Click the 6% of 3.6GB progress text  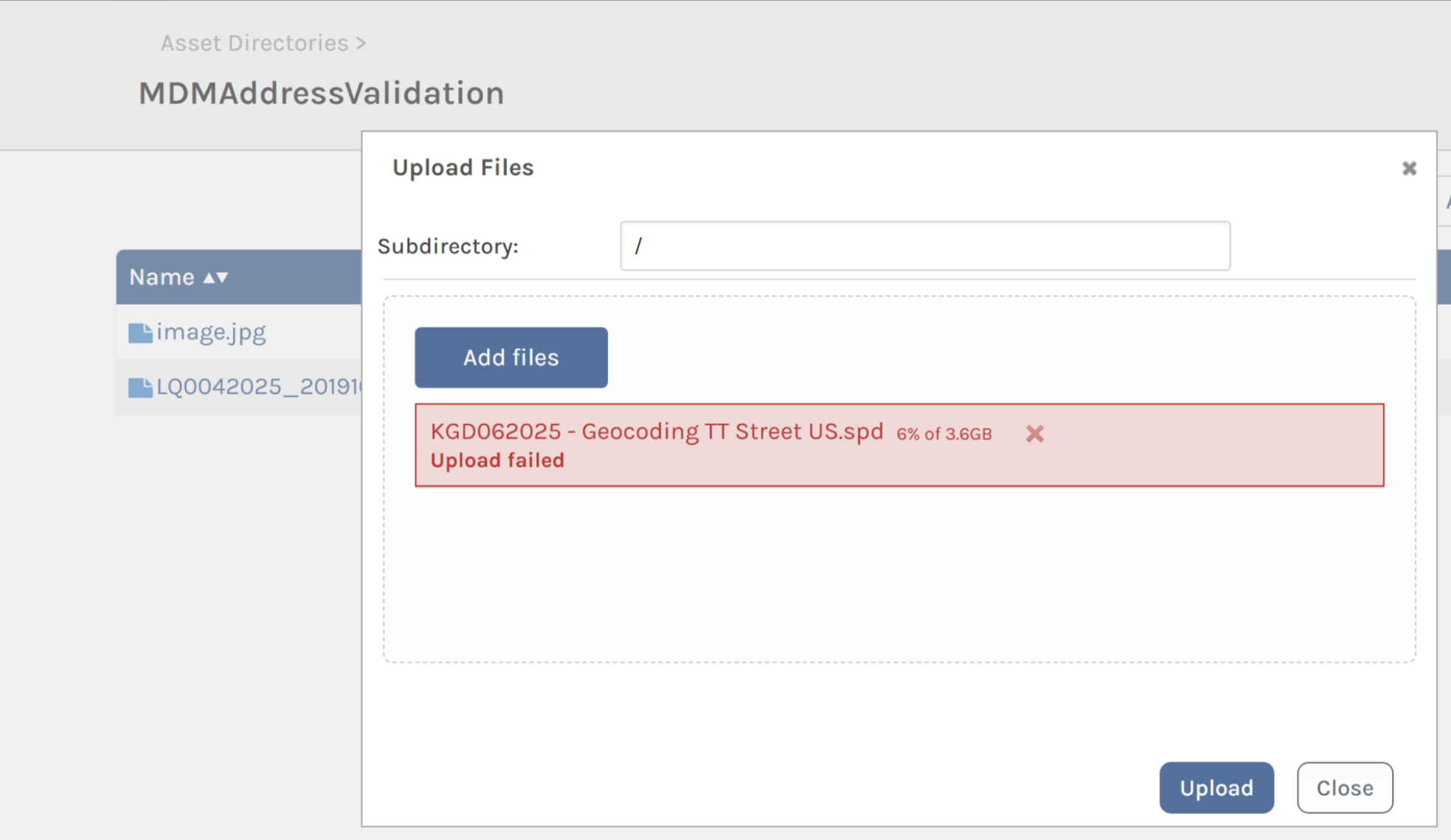coord(943,434)
